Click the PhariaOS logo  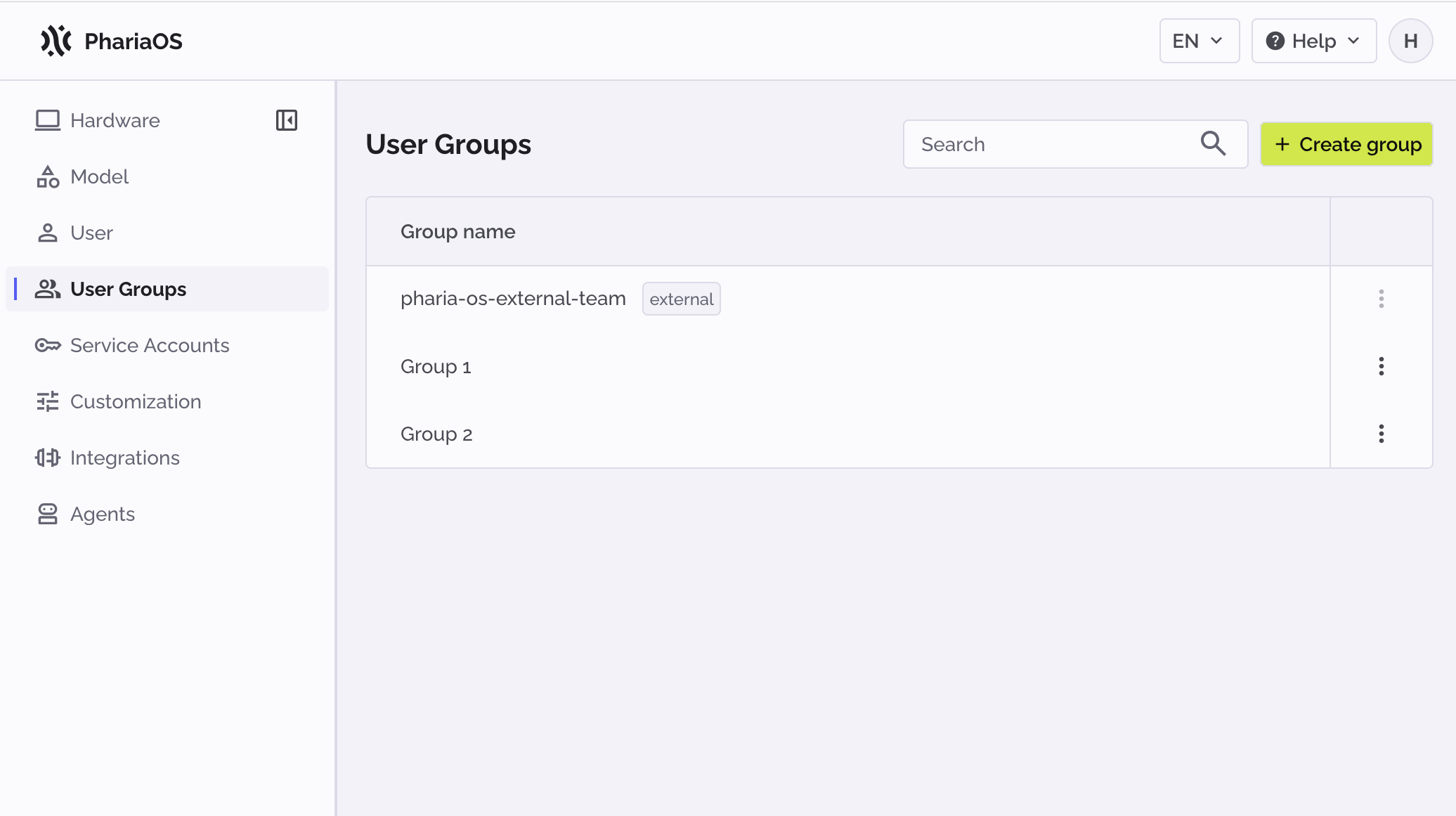pyautogui.click(x=111, y=40)
